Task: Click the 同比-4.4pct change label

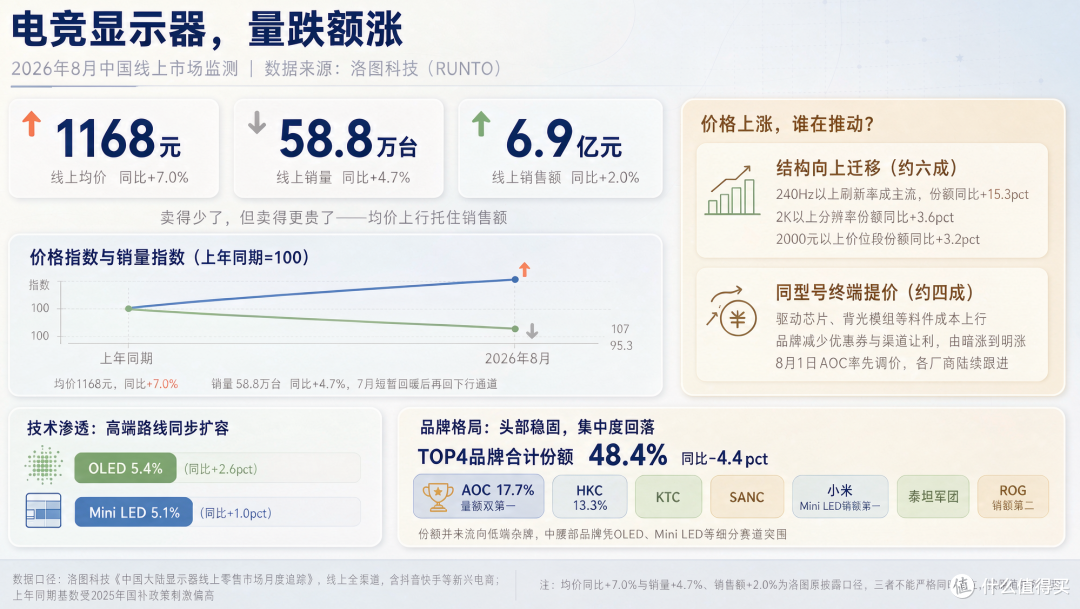Action: click(724, 459)
